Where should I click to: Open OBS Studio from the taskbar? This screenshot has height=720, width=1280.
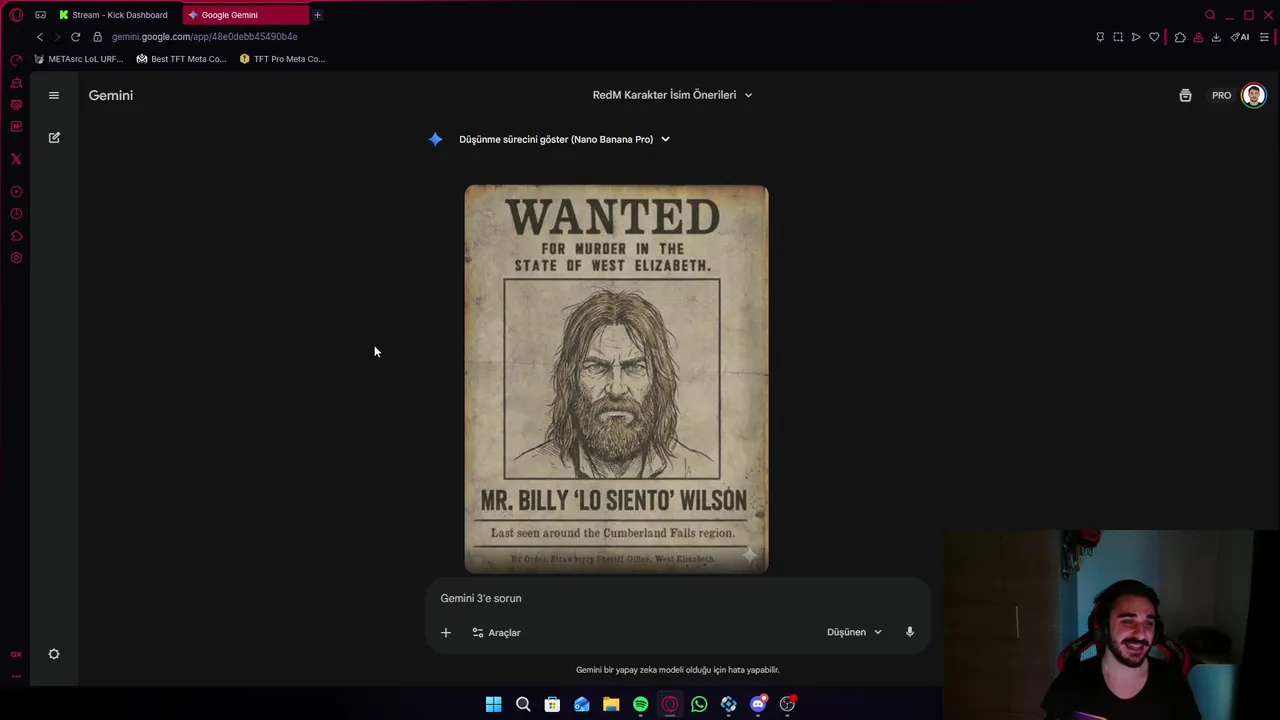pos(787,704)
